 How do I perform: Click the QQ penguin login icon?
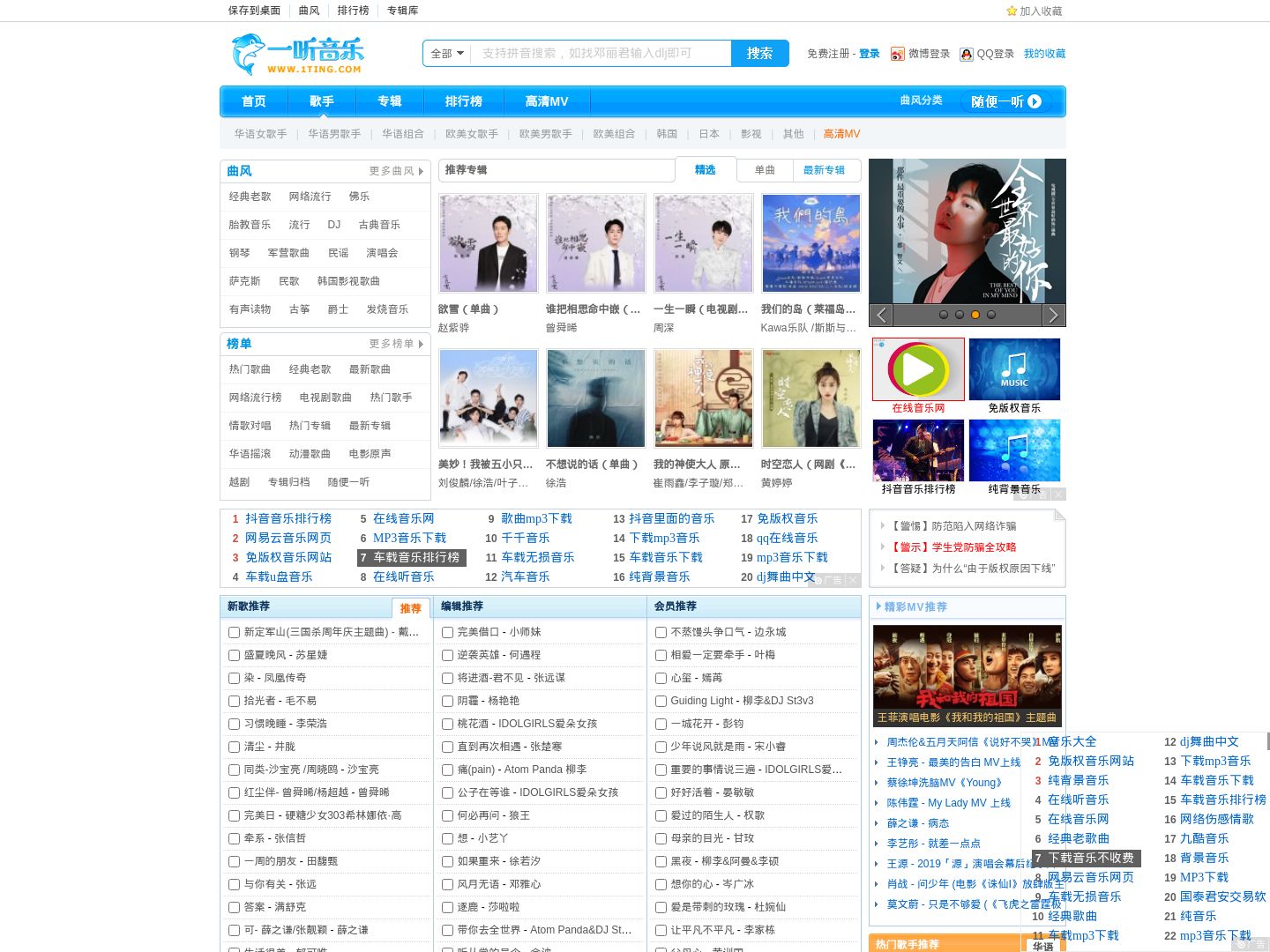[x=967, y=54]
